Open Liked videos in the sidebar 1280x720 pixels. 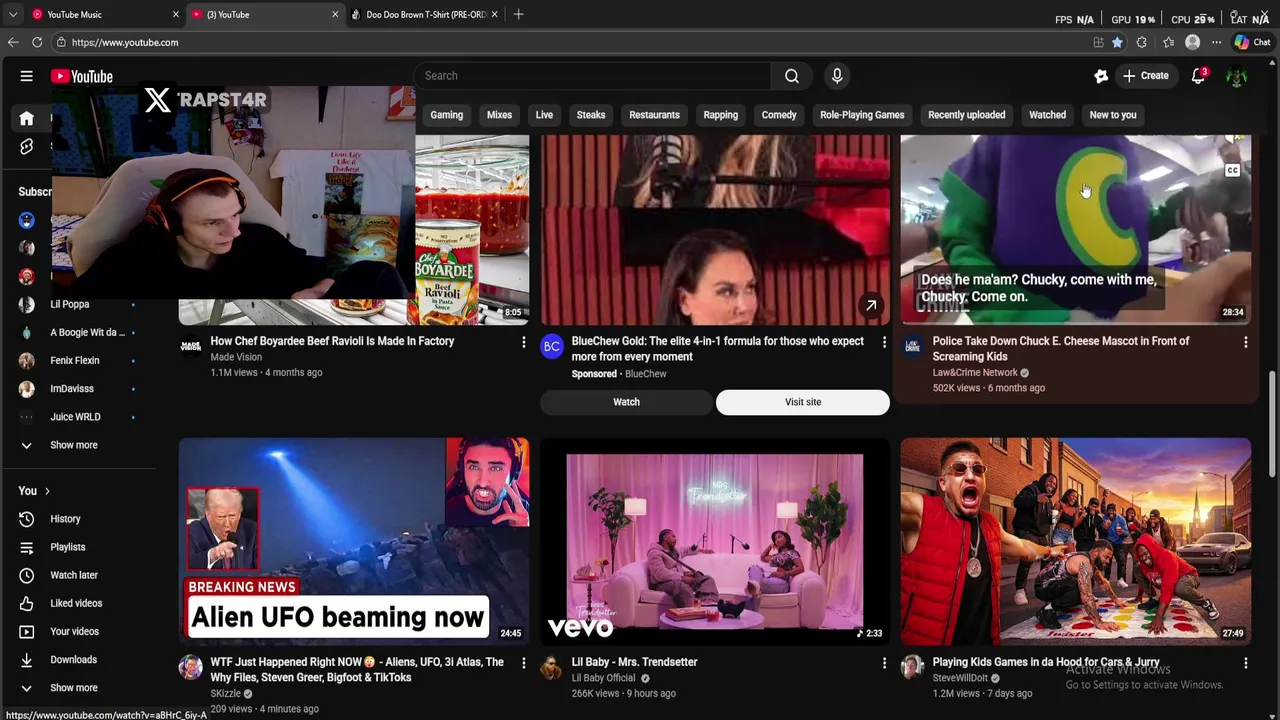point(77,603)
